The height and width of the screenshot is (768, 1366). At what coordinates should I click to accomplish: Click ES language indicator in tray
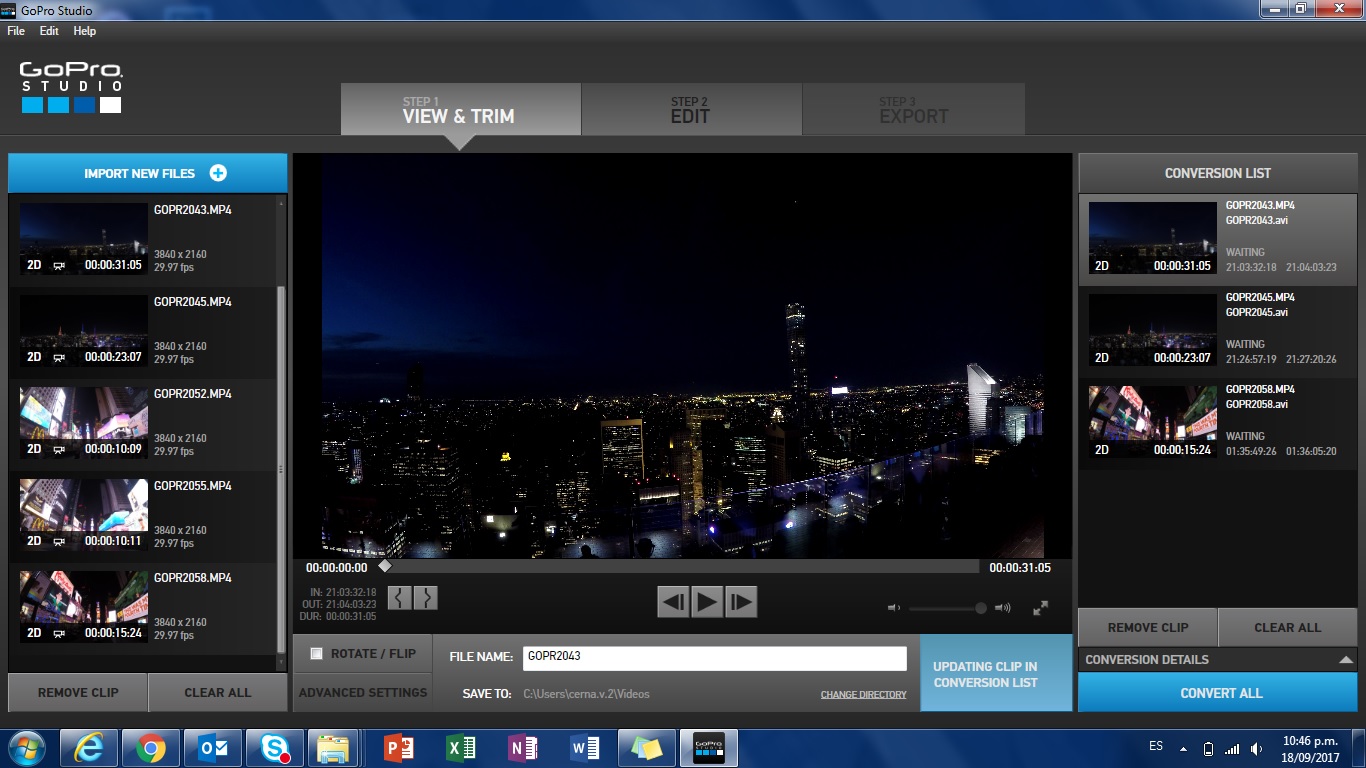(1156, 747)
